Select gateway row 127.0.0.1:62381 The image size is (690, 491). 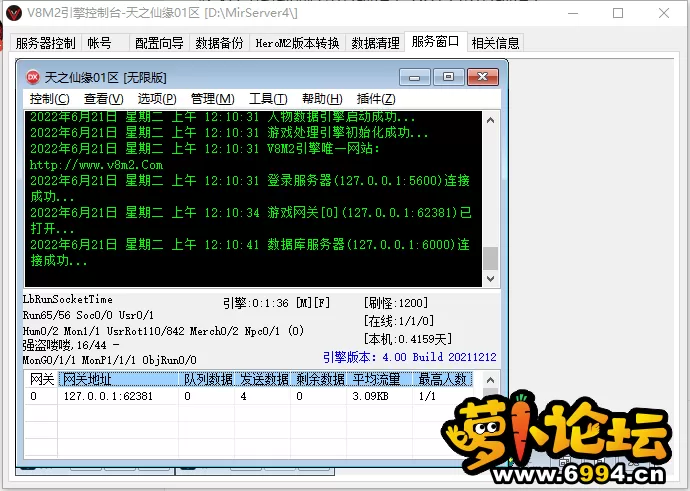tap(249, 396)
